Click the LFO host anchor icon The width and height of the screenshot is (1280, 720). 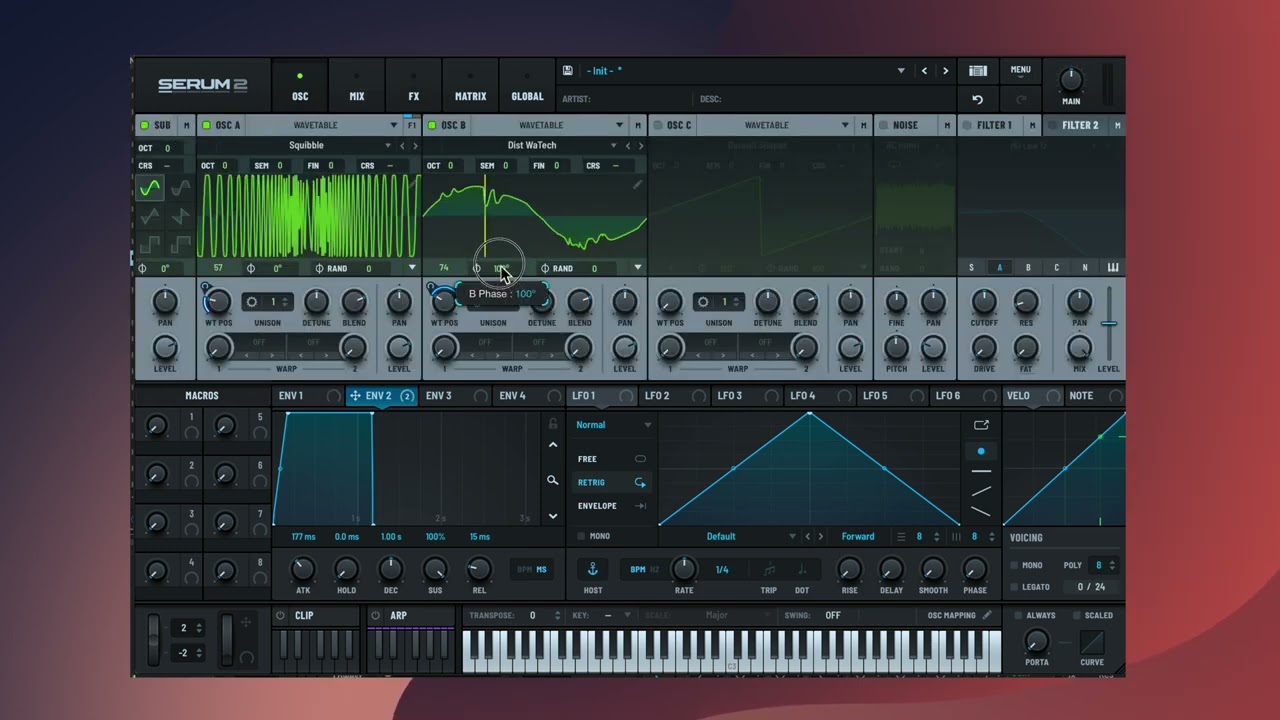point(592,569)
